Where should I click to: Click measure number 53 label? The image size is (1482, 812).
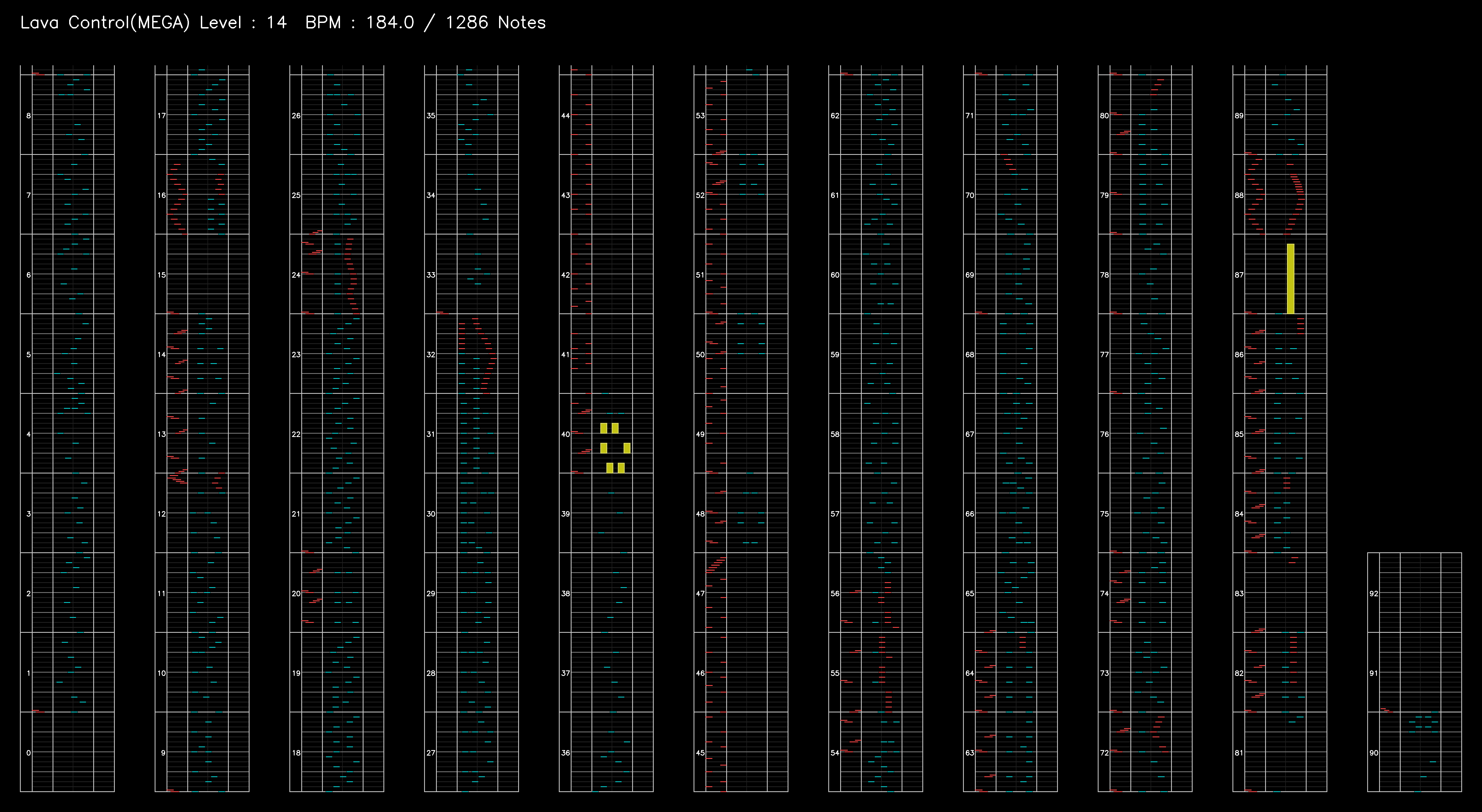[x=700, y=116]
